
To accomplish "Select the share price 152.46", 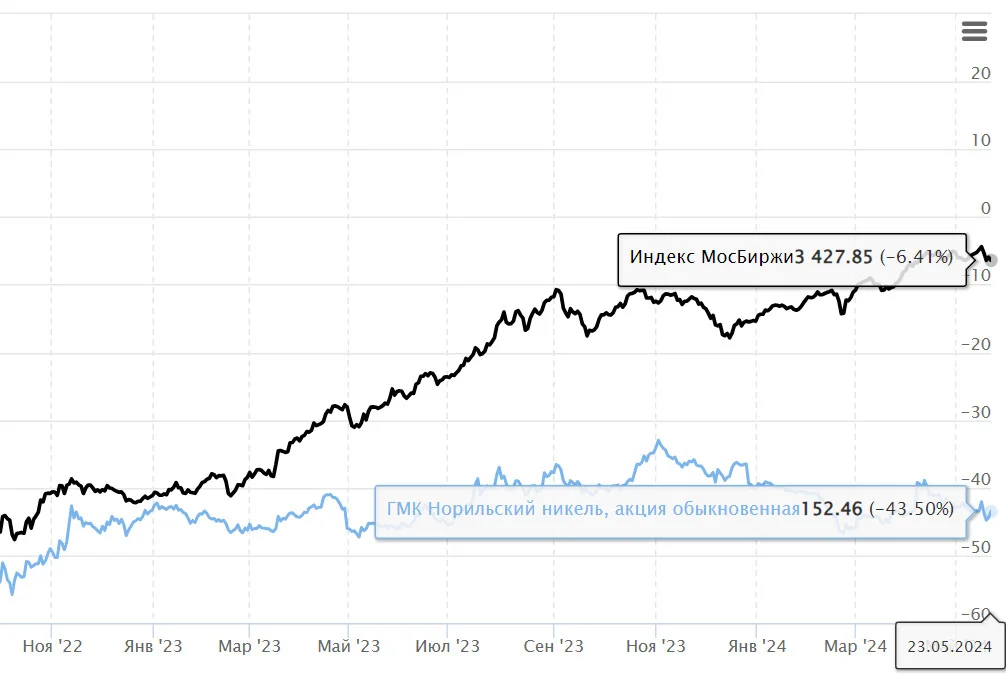I will coord(831,509).
